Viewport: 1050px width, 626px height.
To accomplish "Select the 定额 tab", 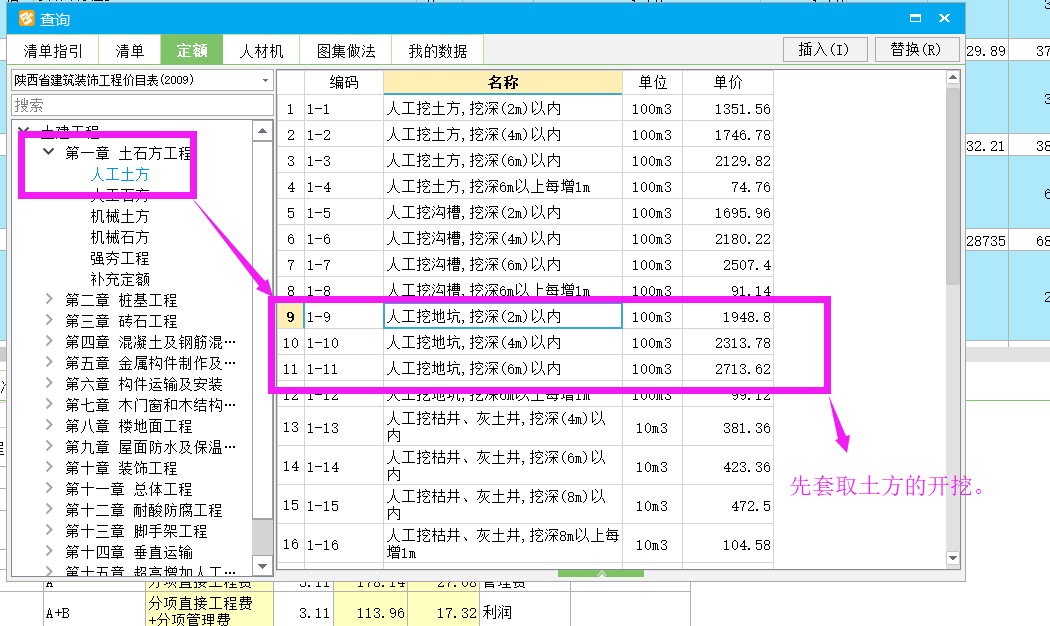I will (192, 51).
